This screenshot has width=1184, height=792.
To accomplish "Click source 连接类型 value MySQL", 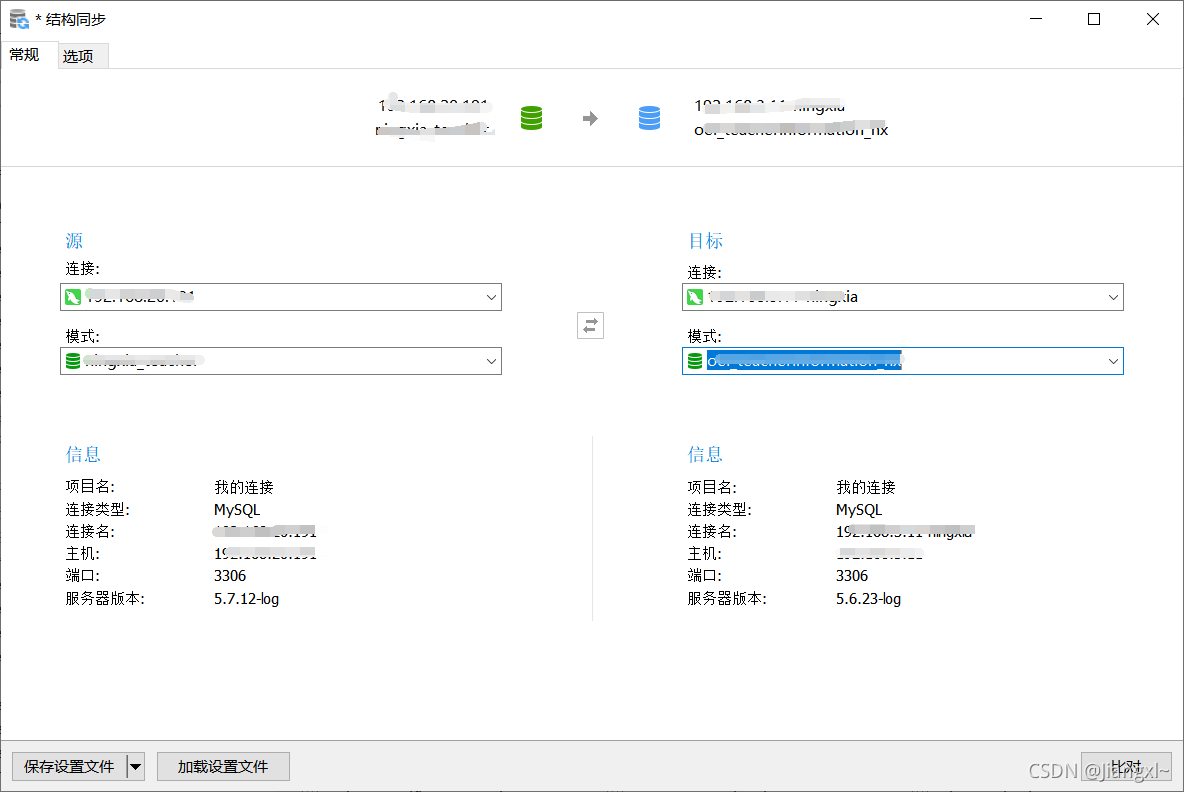I will pyautogui.click(x=237, y=510).
